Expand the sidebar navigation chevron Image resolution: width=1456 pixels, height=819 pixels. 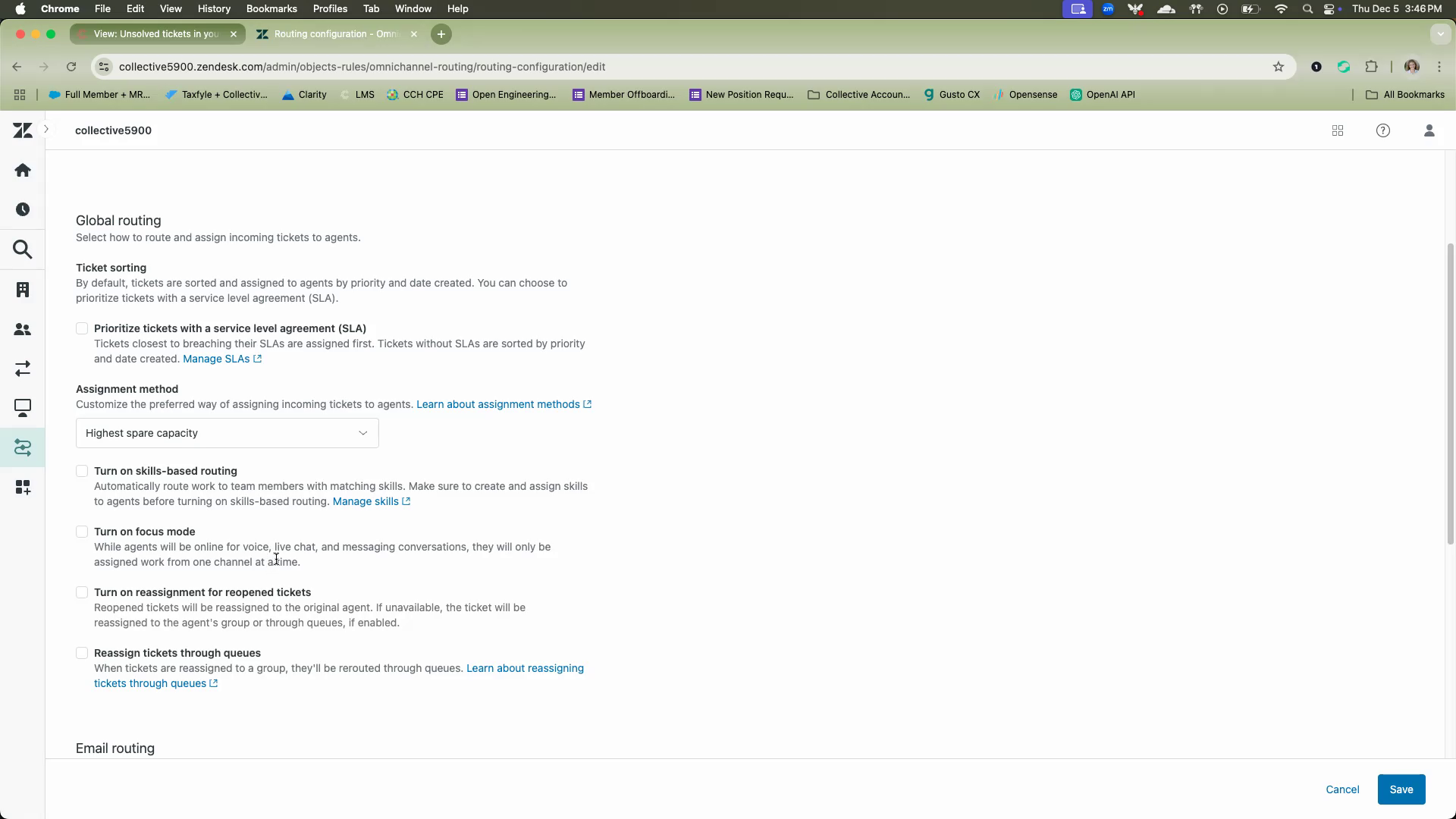coord(46,130)
